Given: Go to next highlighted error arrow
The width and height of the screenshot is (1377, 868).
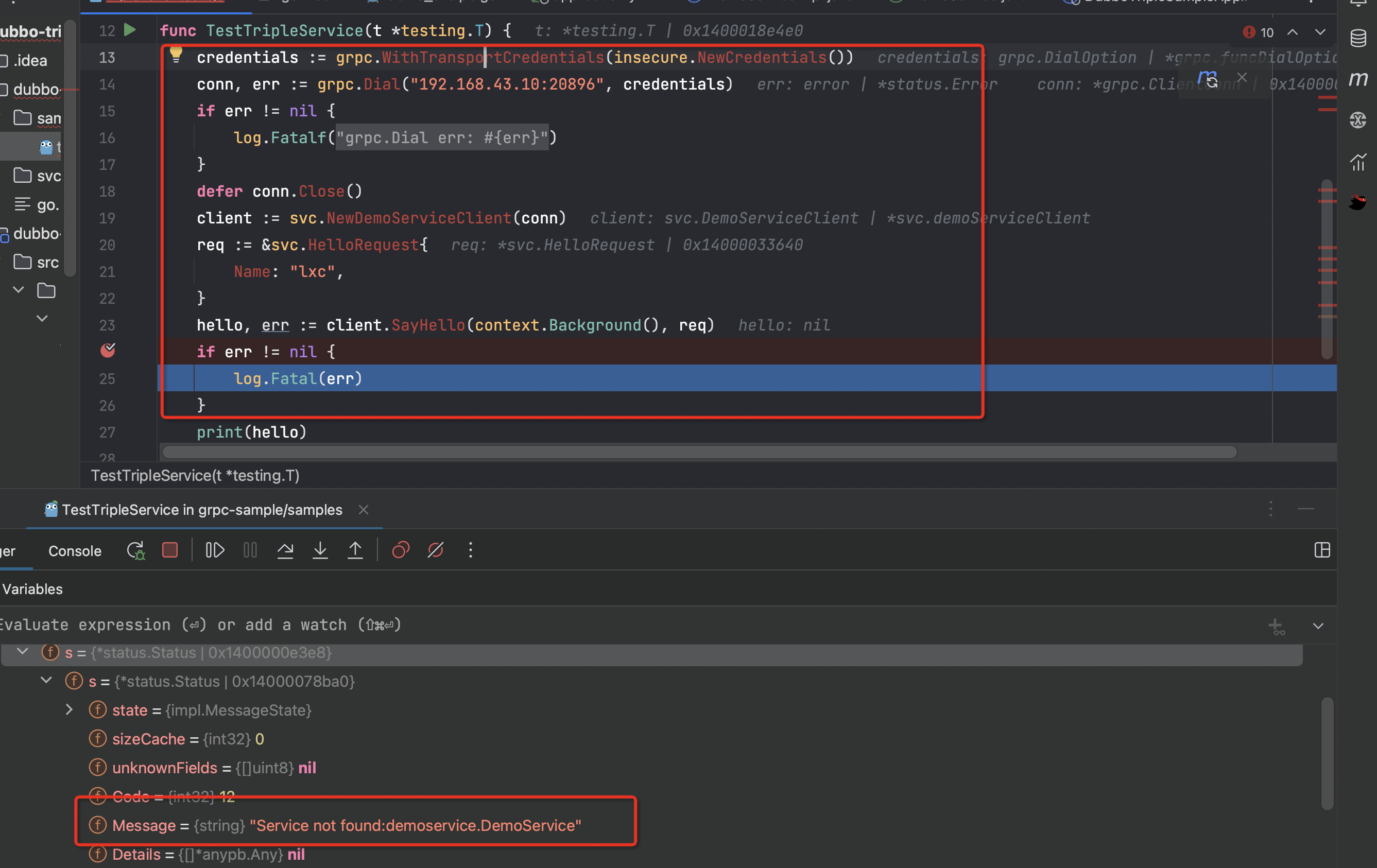Looking at the screenshot, I should tap(1320, 32).
